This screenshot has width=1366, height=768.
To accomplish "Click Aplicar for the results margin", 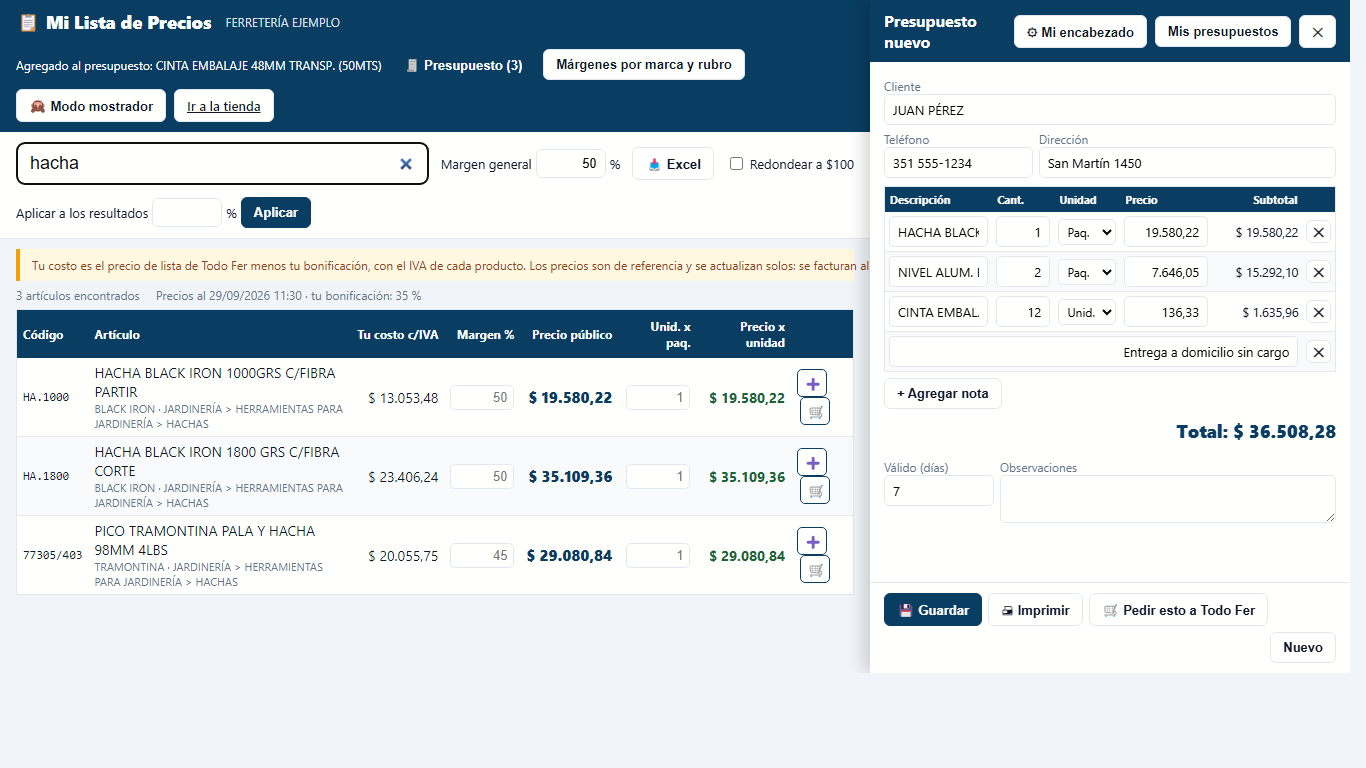I will point(276,213).
